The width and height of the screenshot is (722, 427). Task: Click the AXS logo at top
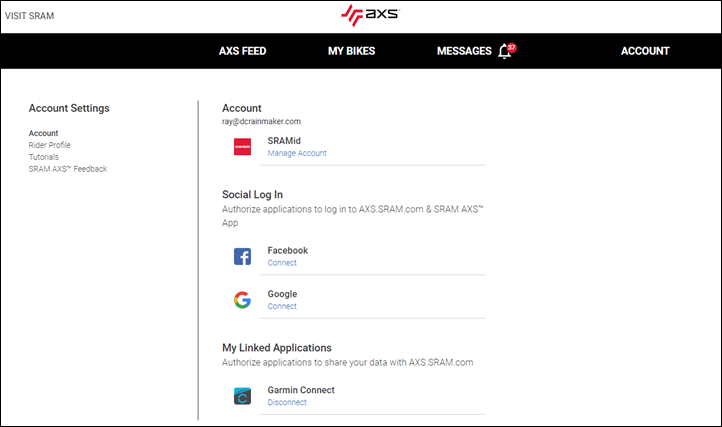(x=370, y=15)
